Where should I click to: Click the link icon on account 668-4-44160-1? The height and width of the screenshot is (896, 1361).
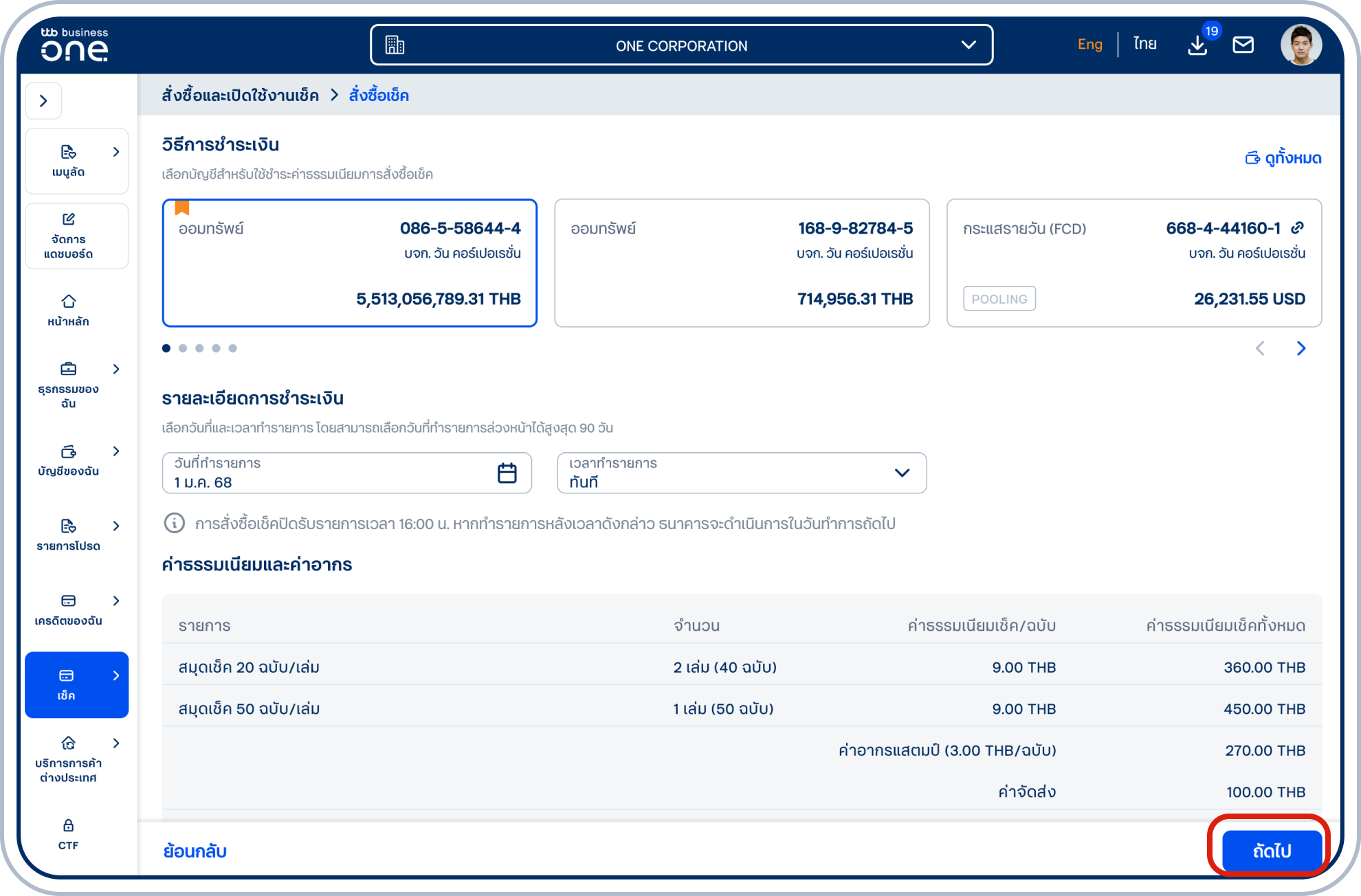(x=1297, y=228)
